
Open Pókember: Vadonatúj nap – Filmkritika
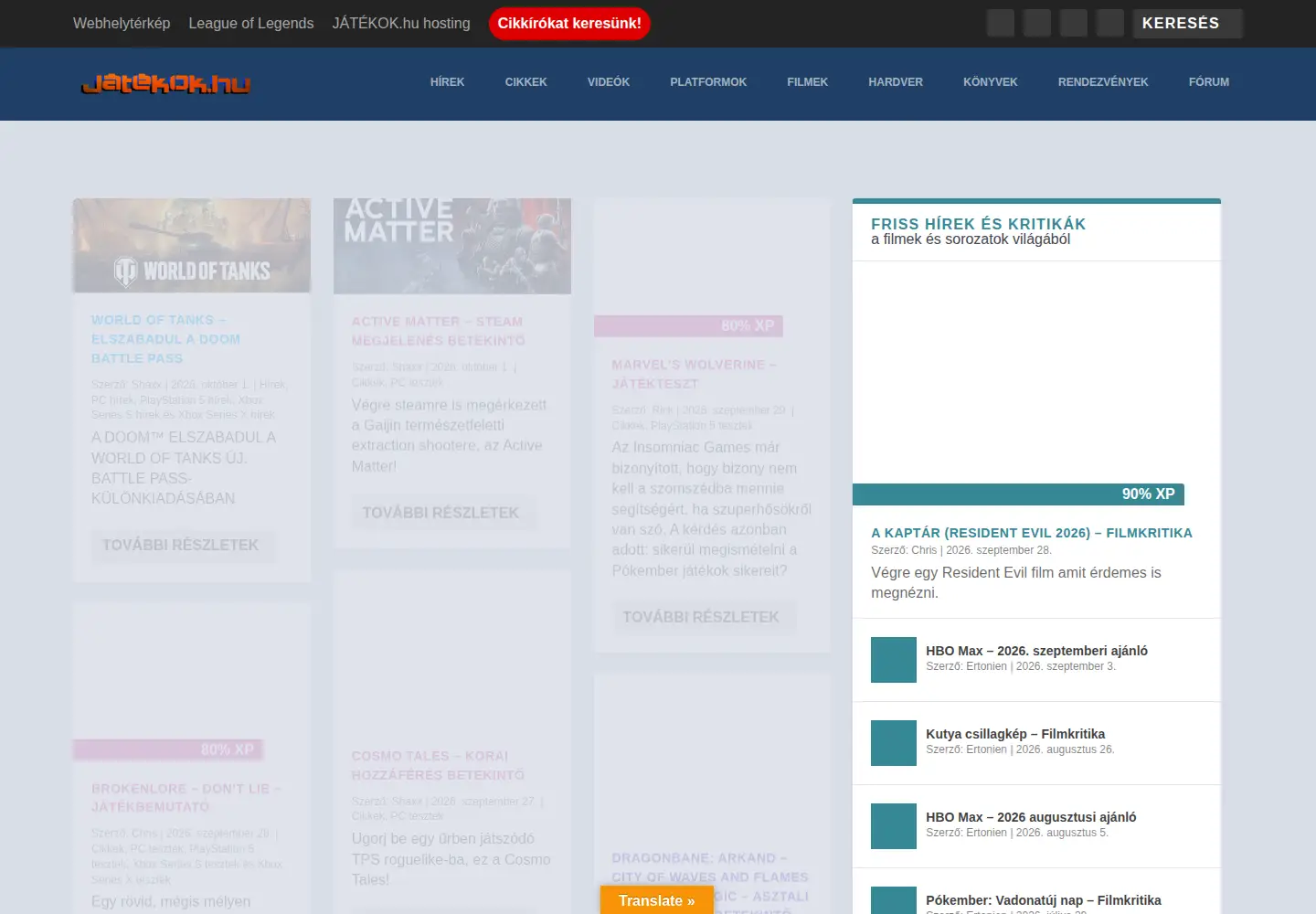1044,900
